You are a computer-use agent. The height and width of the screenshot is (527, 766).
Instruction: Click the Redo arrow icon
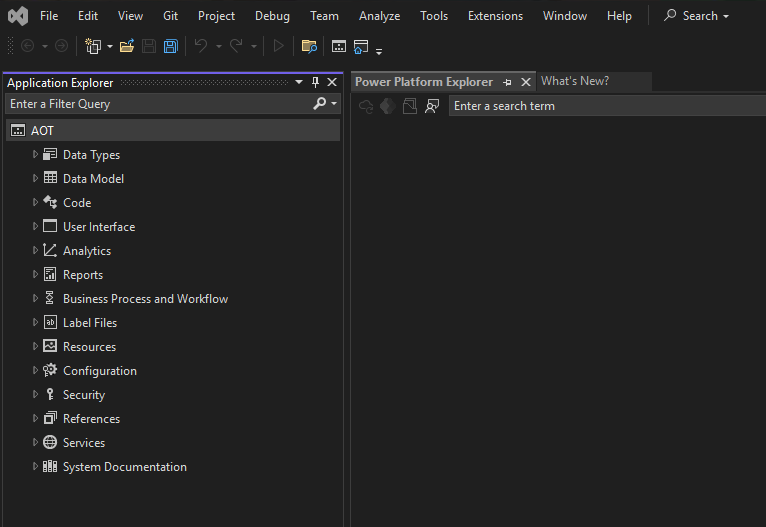pyautogui.click(x=236, y=46)
